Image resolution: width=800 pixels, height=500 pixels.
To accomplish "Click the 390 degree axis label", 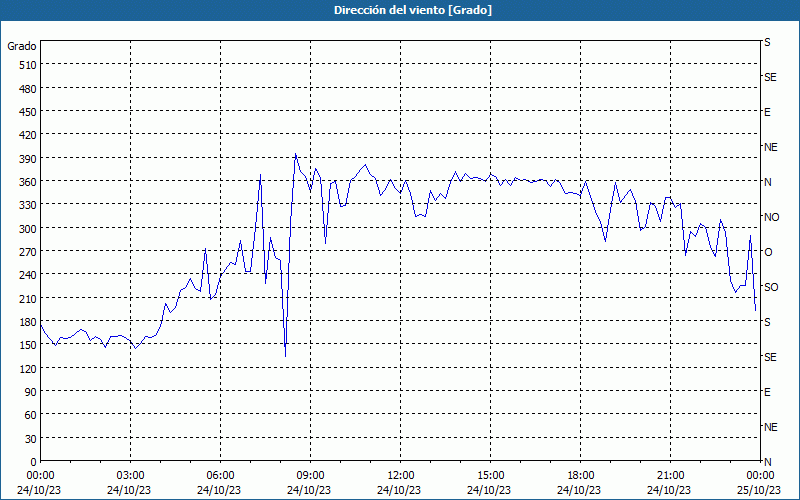I will [29, 159].
